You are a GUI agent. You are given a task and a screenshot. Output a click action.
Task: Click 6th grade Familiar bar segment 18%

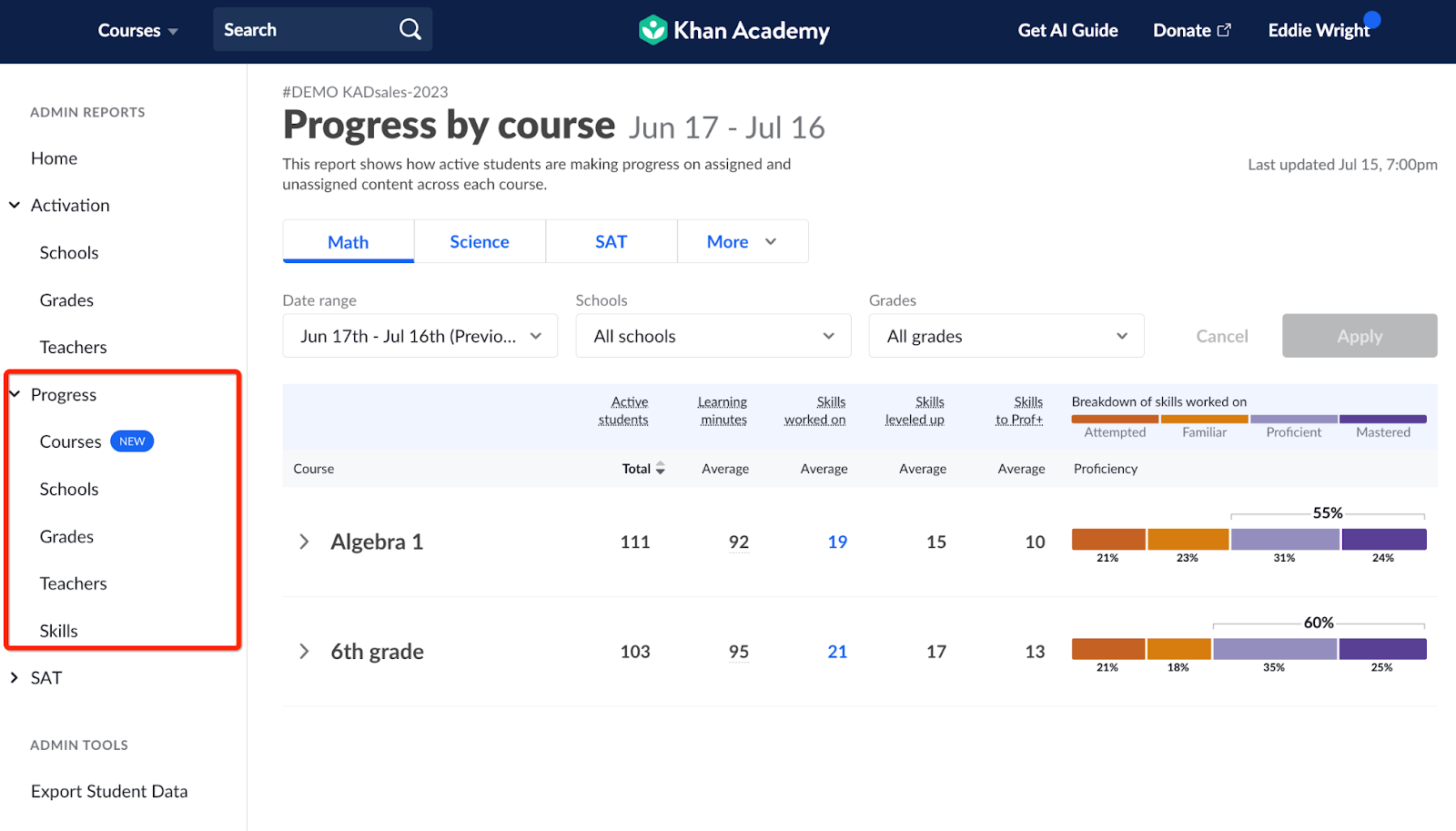(1179, 649)
